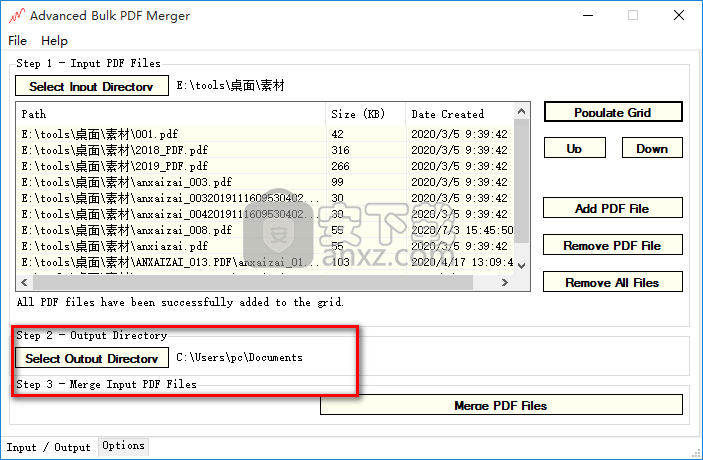Click the horizontal scrollbar left arrow
The width and height of the screenshot is (703, 460).
click(x=24, y=282)
